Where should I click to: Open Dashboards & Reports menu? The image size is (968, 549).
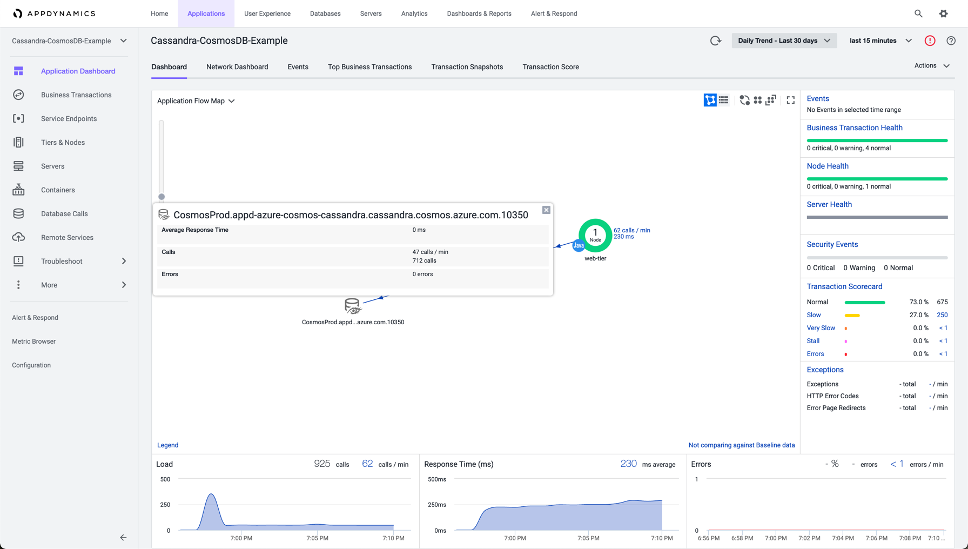pyautogui.click(x=479, y=14)
